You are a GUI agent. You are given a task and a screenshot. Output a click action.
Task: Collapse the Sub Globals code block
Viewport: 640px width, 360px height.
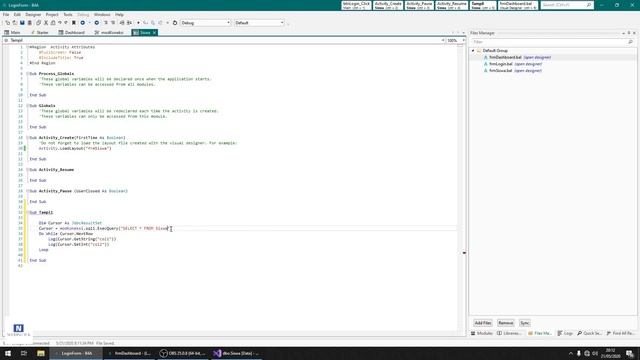tap(27, 106)
